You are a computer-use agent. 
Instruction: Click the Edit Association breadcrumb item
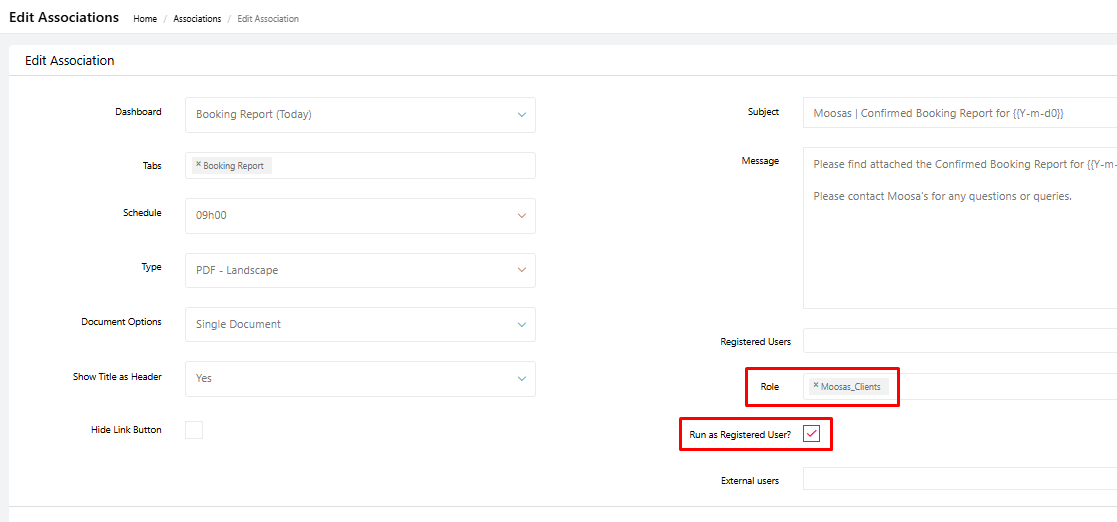(268, 19)
